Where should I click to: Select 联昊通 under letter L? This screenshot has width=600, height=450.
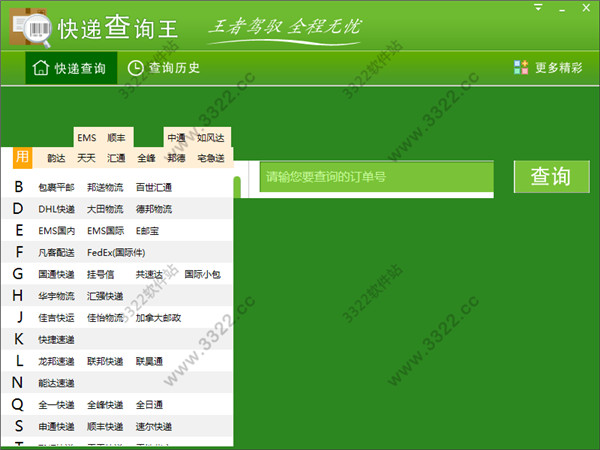pos(149,361)
